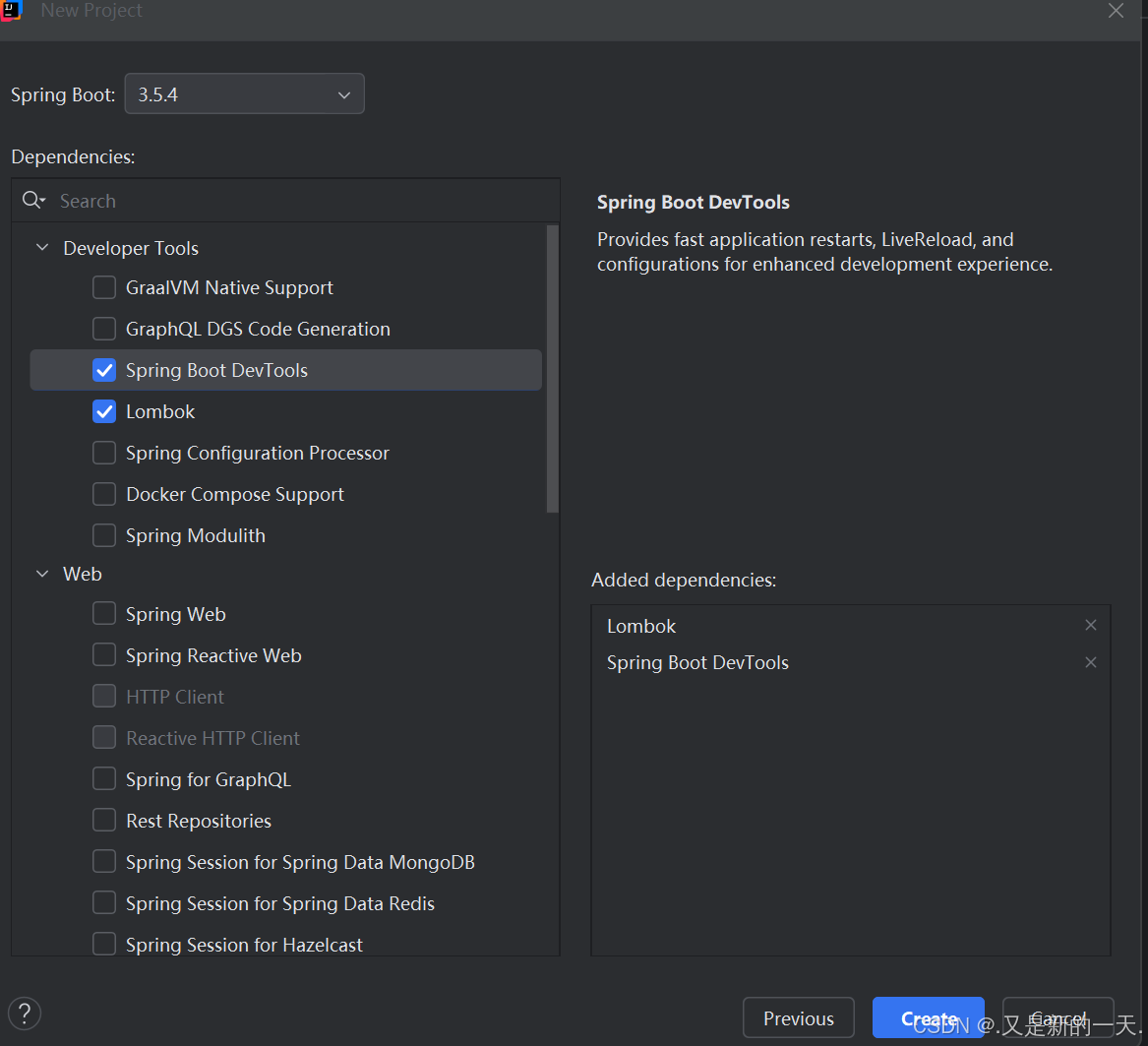
Task: Uncheck Spring Boot DevTools
Action: coord(104,370)
